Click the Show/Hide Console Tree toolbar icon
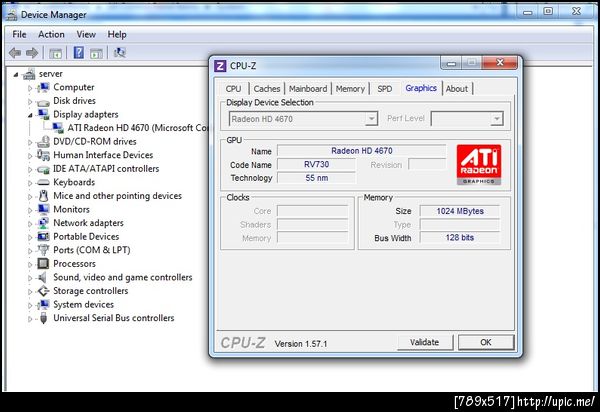Screen dimensions: 600x412 click(x=56, y=53)
